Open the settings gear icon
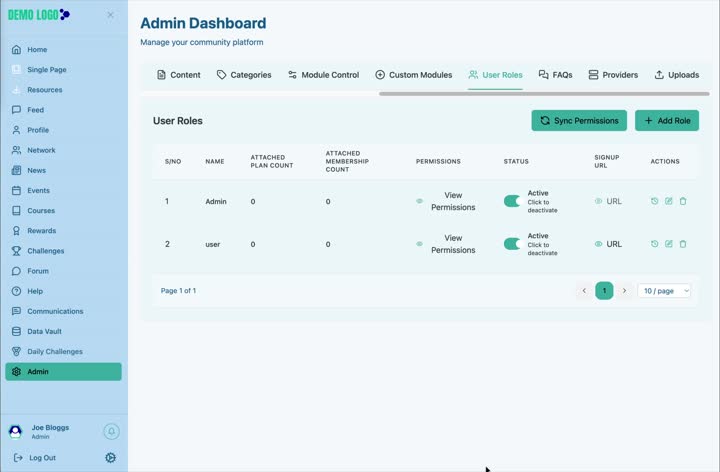Screen dimensions: 720x472 [110, 457]
